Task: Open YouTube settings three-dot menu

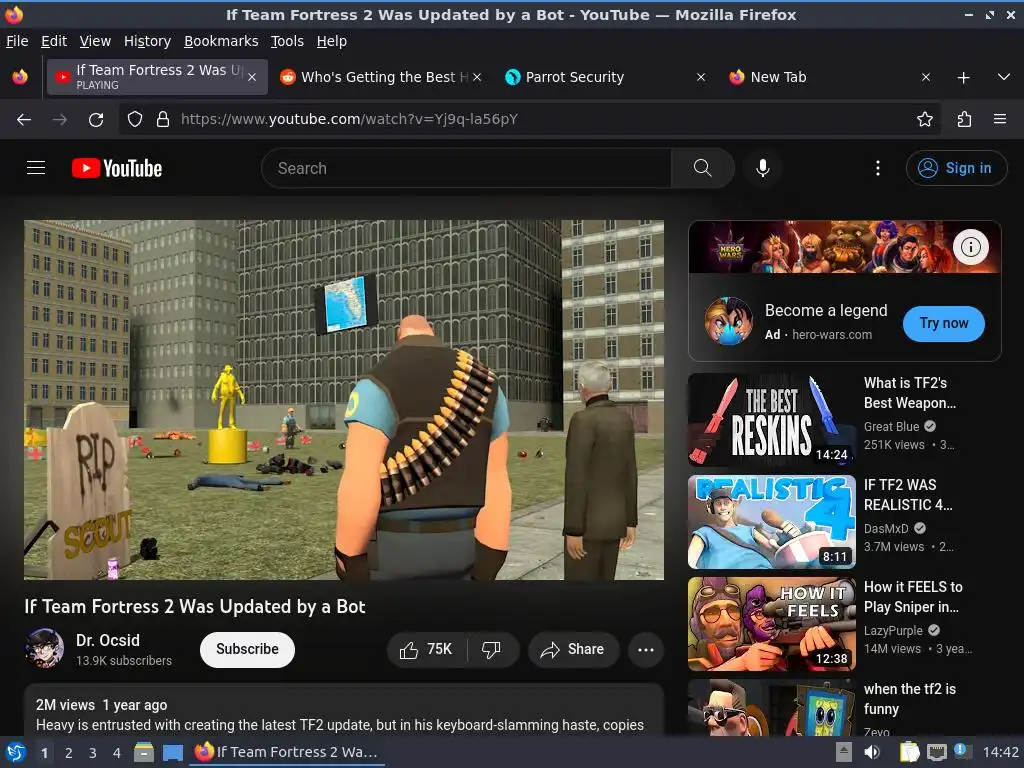Action: 878,168
